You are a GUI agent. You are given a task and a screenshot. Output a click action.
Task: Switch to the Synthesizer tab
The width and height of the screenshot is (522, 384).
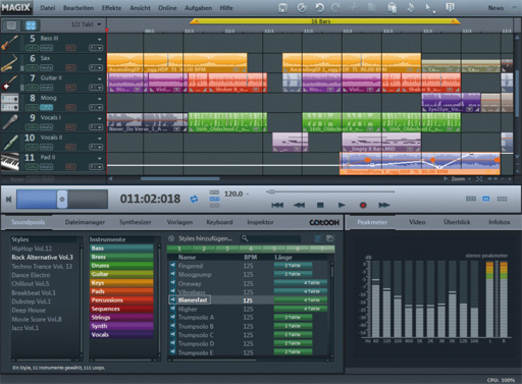click(x=135, y=222)
